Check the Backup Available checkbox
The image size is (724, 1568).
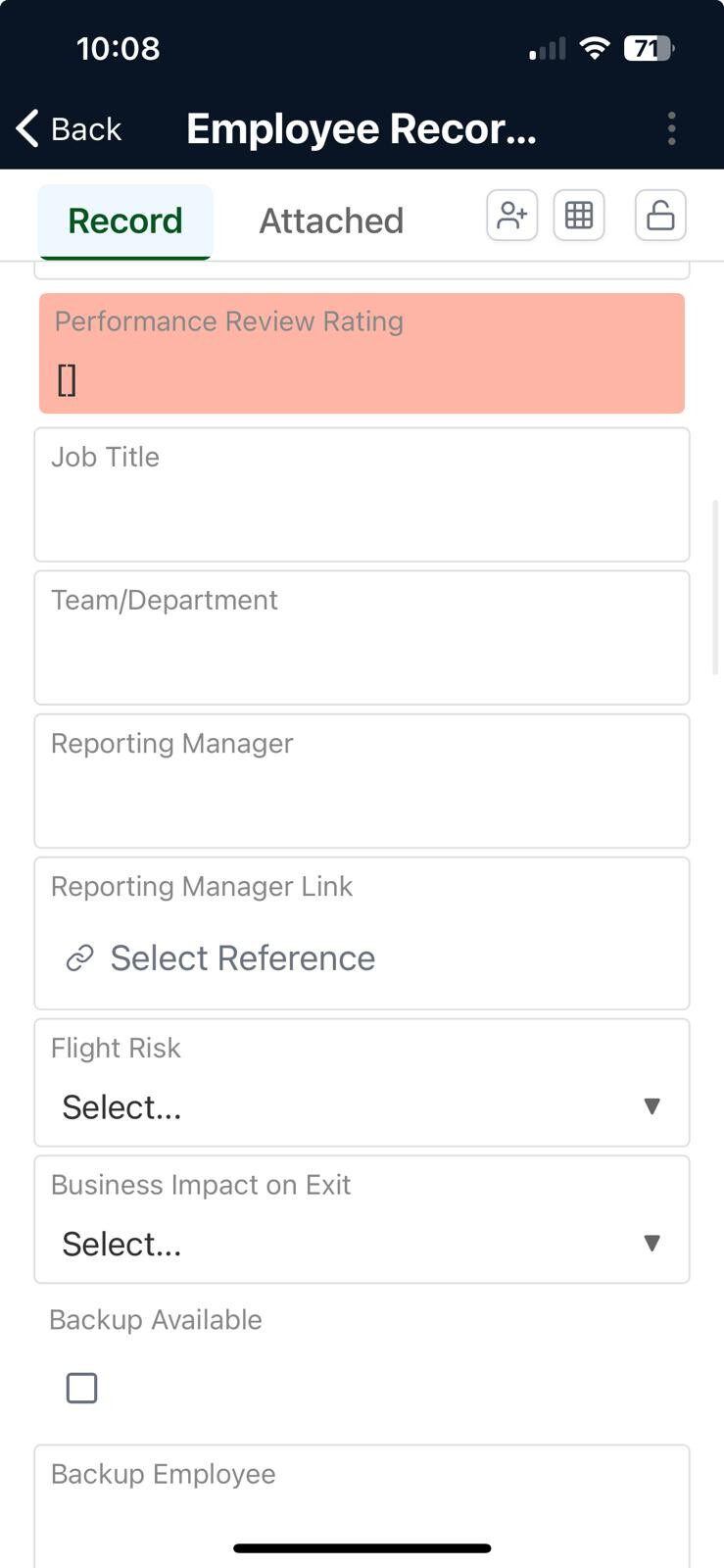click(x=81, y=1388)
